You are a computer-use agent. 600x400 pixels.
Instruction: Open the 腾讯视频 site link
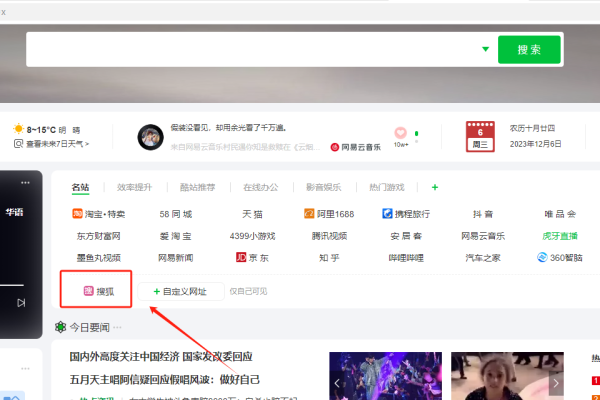click(x=329, y=236)
